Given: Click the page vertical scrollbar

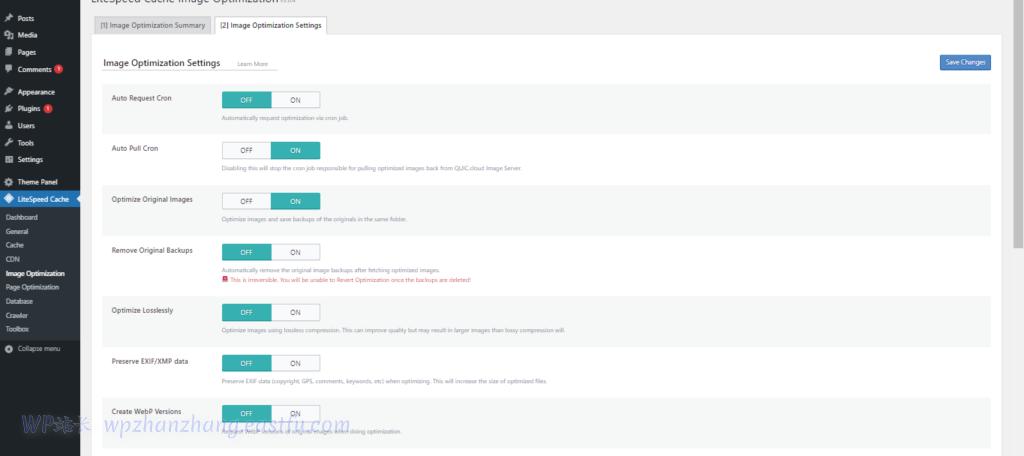Looking at the screenshot, I should [1017, 124].
